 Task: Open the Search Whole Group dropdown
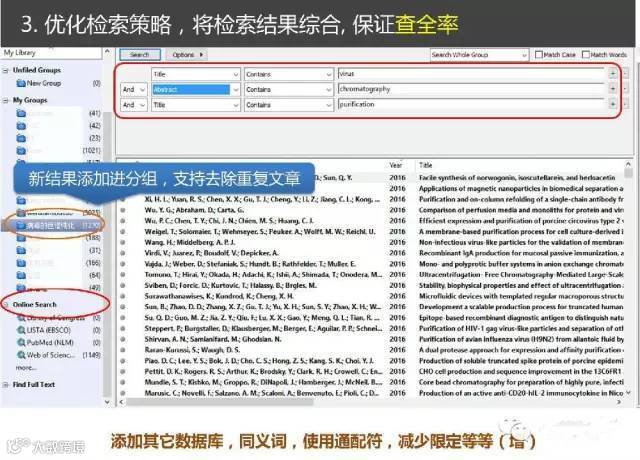(x=480, y=55)
